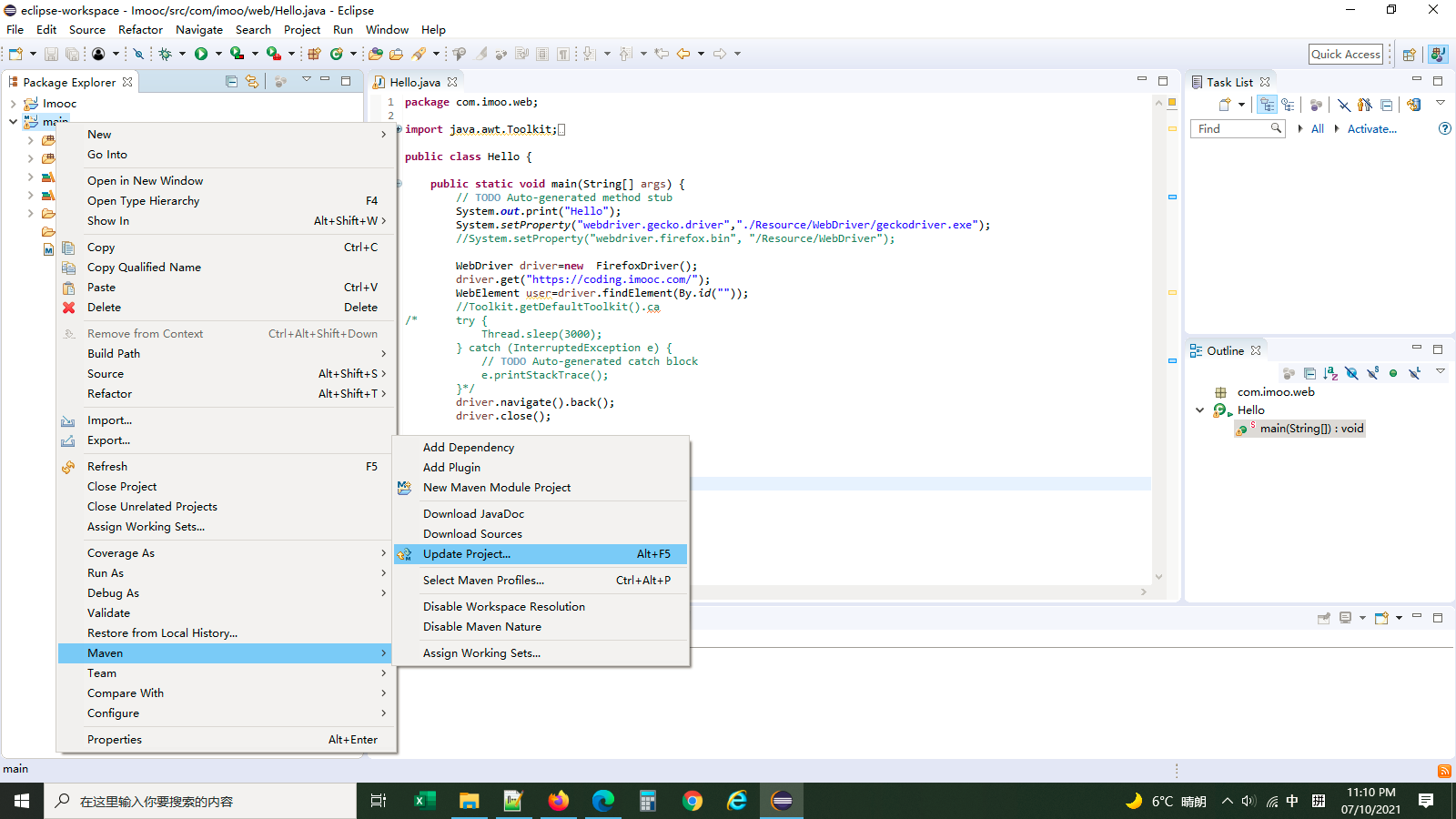Start Debug mode with the Debug icon
Viewport: 1456px width, 819px height.
(x=167, y=54)
